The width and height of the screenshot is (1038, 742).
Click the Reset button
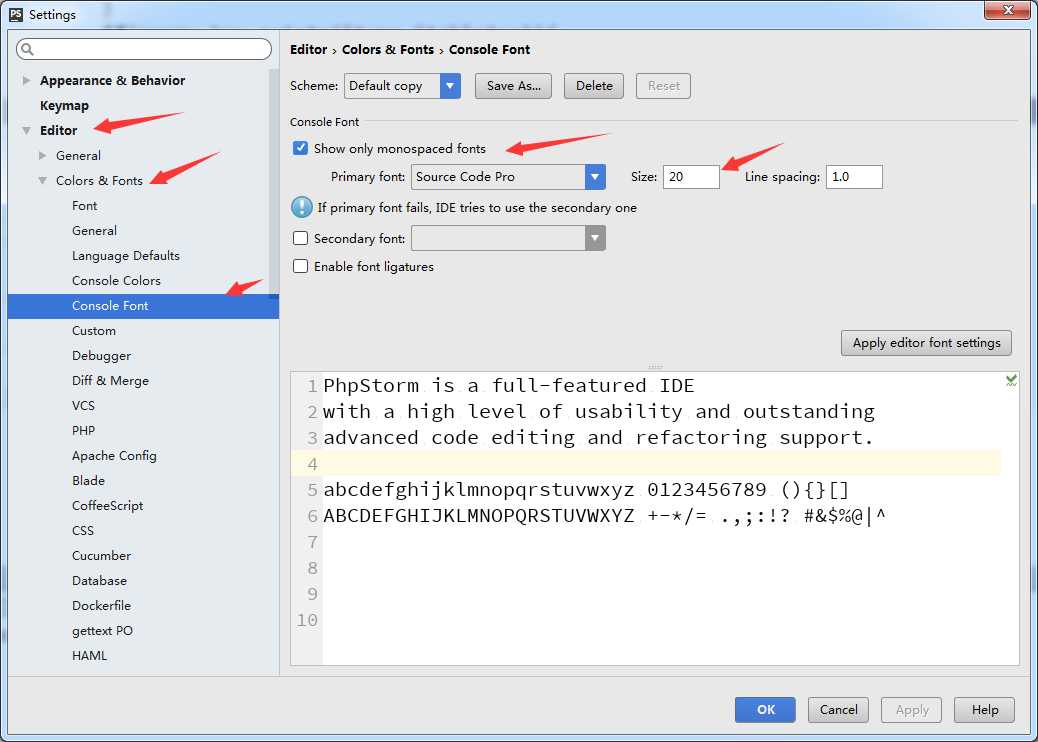point(663,86)
